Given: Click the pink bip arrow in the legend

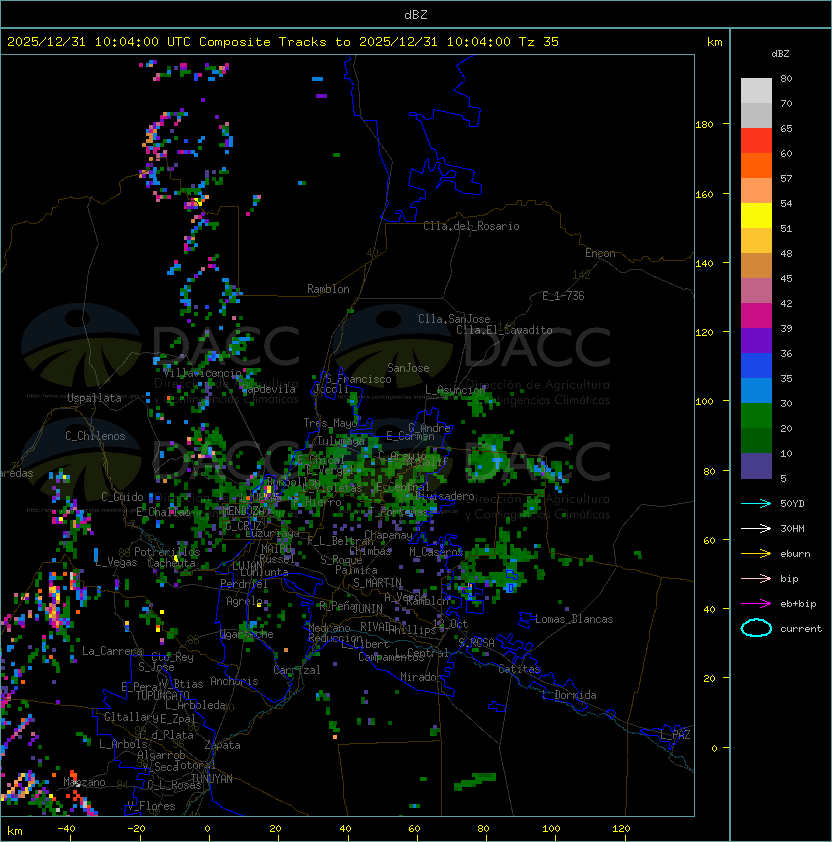Looking at the screenshot, I should pyautogui.click(x=756, y=578).
